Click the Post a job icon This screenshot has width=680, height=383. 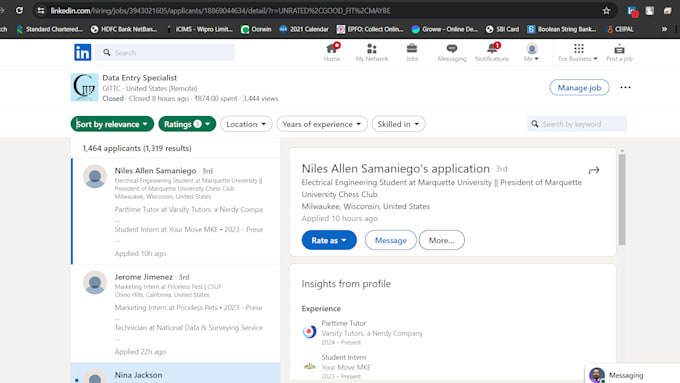click(619, 52)
